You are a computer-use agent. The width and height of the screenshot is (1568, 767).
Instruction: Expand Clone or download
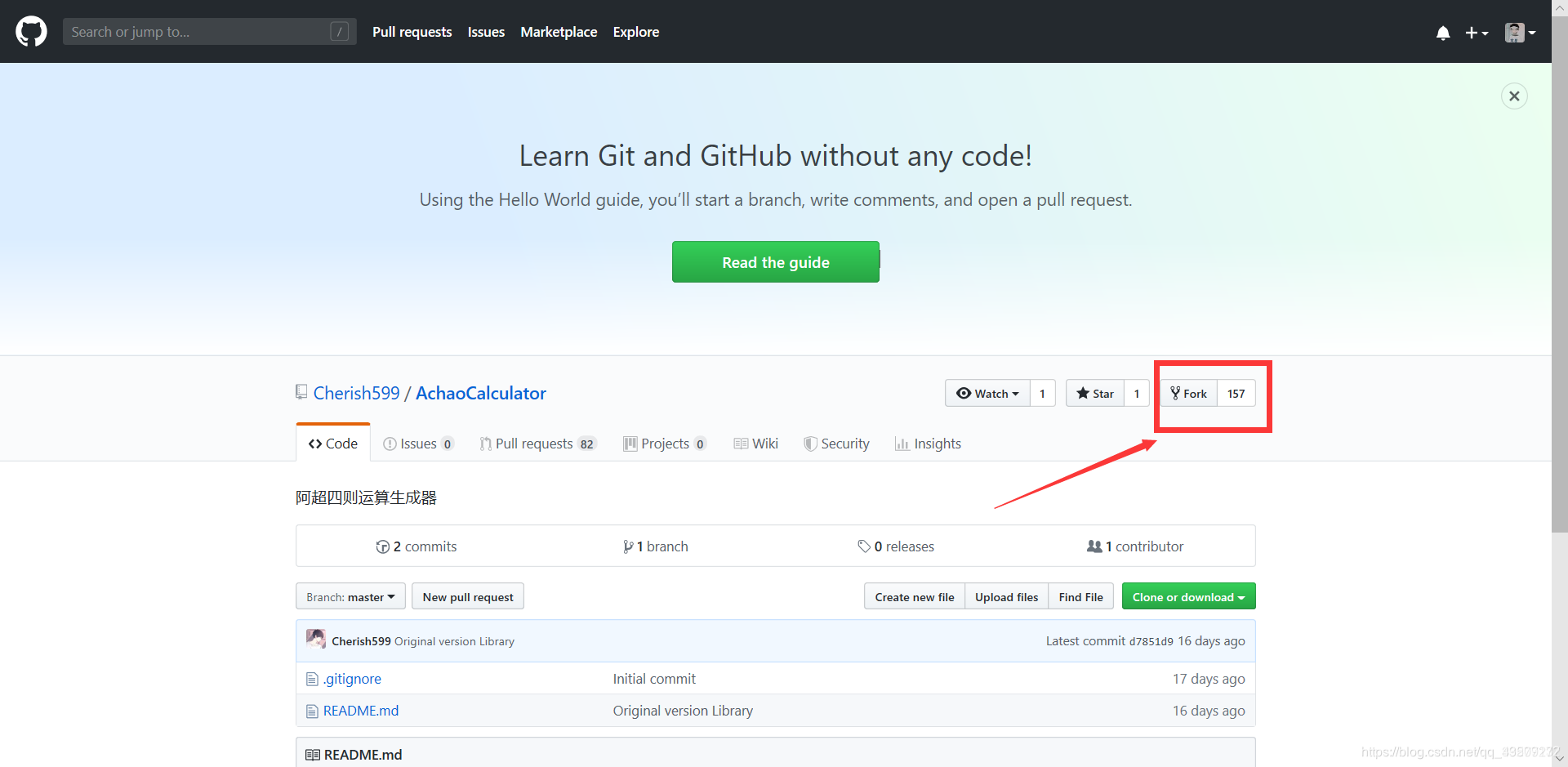point(1188,596)
